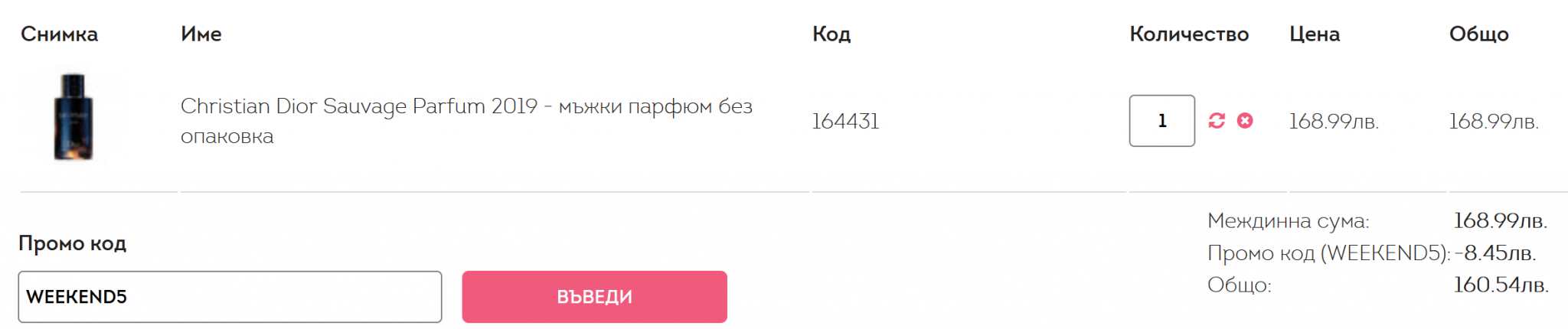Click the Количество column header
This screenshot has width=1568, height=329.
point(1189,34)
